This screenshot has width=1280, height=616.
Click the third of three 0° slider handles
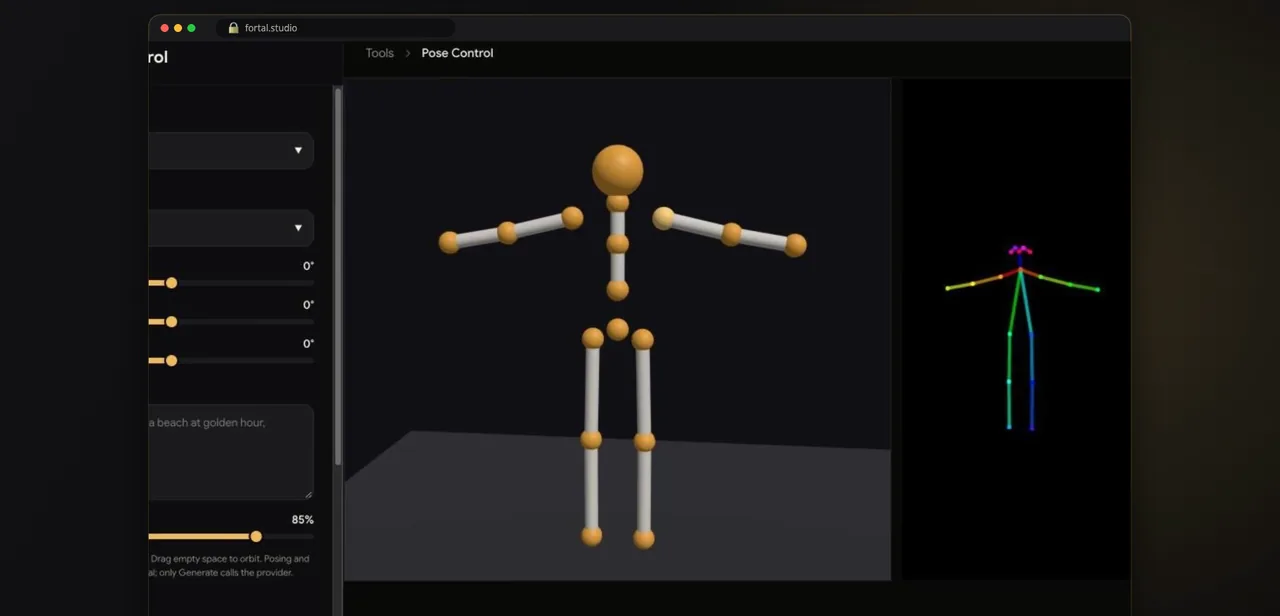click(171, 361)
